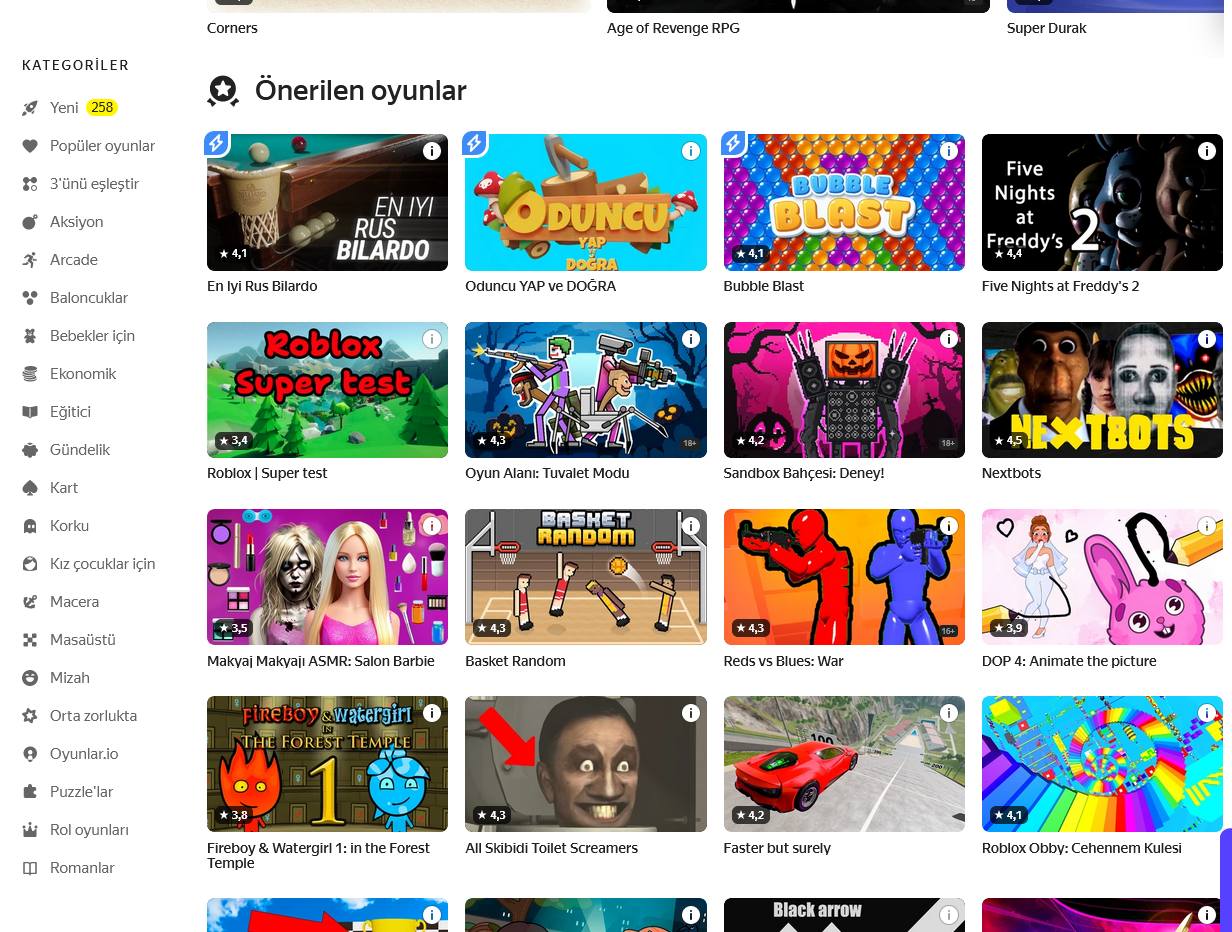Viewport: 1232px width, 932px height.
Task: Open Oyun Alanı: Tuvalet Modu thumbnail
Action: coord(586,390)
